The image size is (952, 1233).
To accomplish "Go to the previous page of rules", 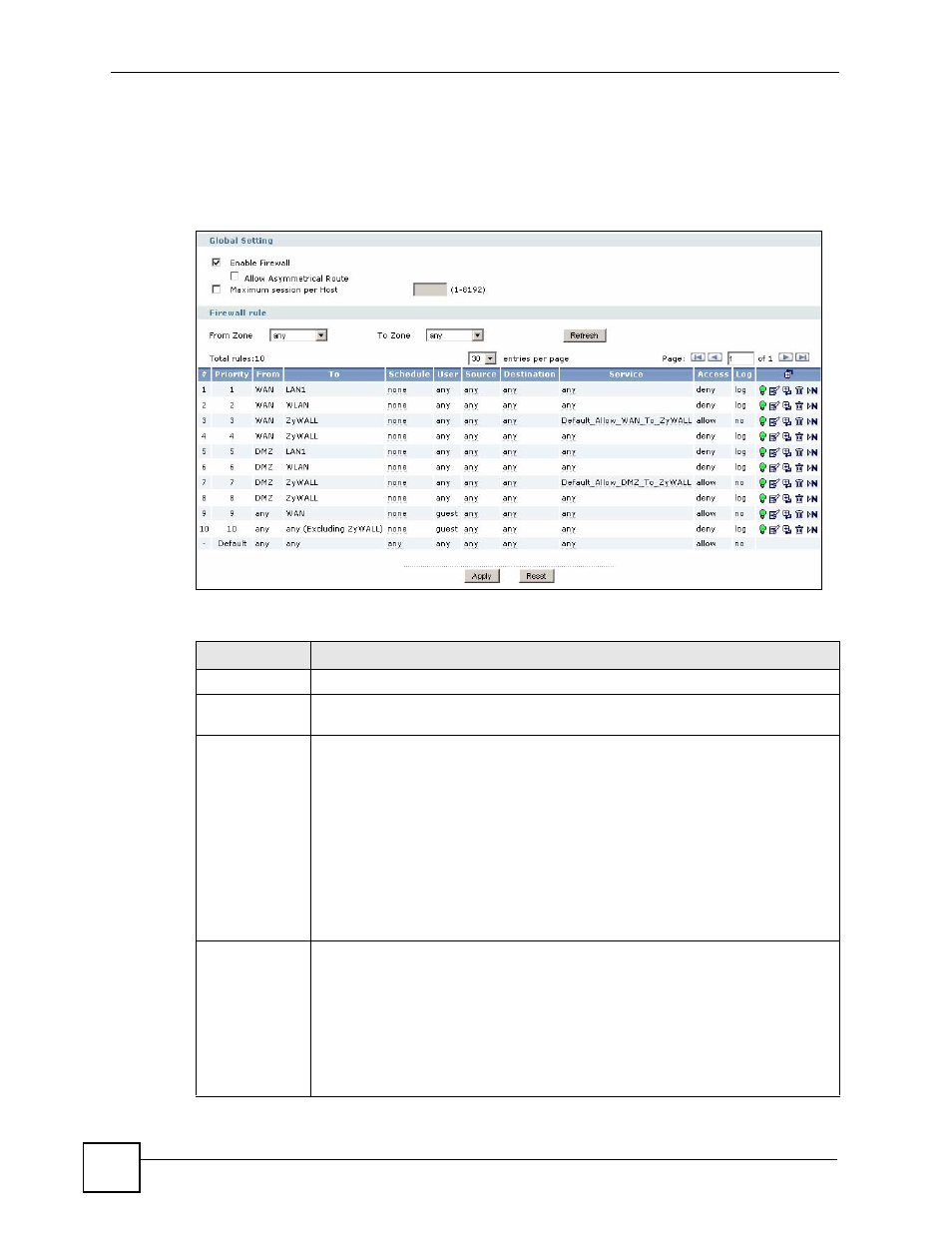I will click(x=714, y=357).
